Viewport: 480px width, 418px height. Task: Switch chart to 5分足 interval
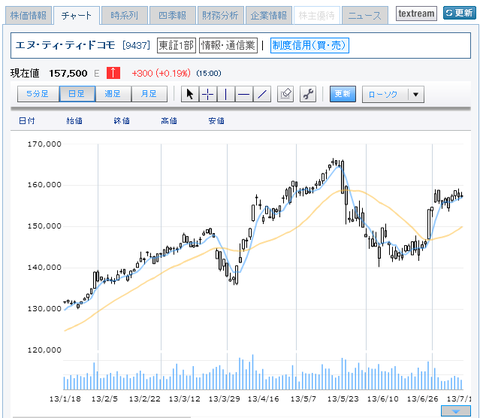[38, 94]
